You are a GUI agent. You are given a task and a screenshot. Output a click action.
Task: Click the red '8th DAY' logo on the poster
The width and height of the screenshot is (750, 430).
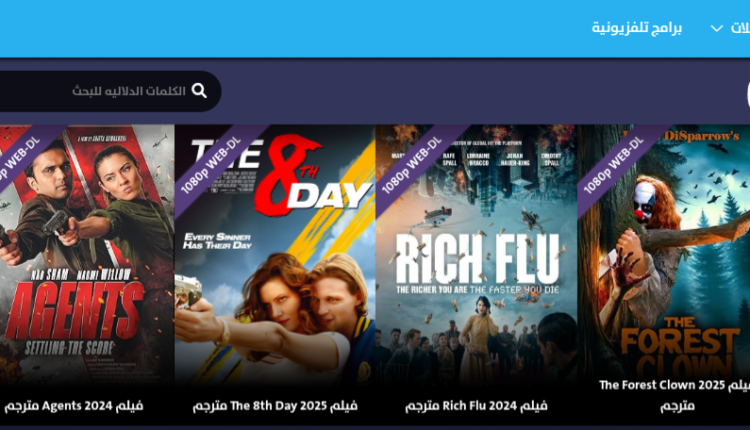click(313, 176)
